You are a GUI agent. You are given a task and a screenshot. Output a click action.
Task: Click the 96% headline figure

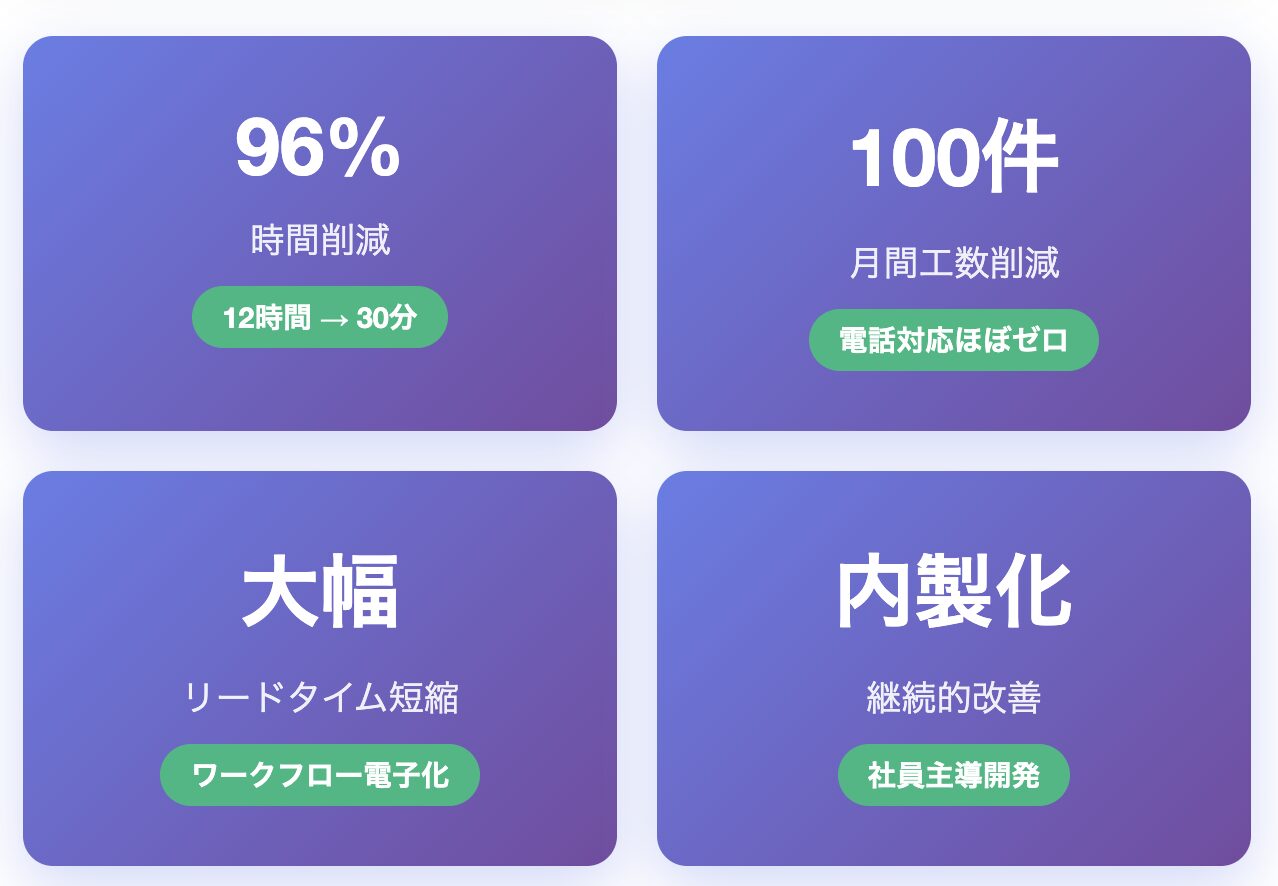[x=318, y=149]
